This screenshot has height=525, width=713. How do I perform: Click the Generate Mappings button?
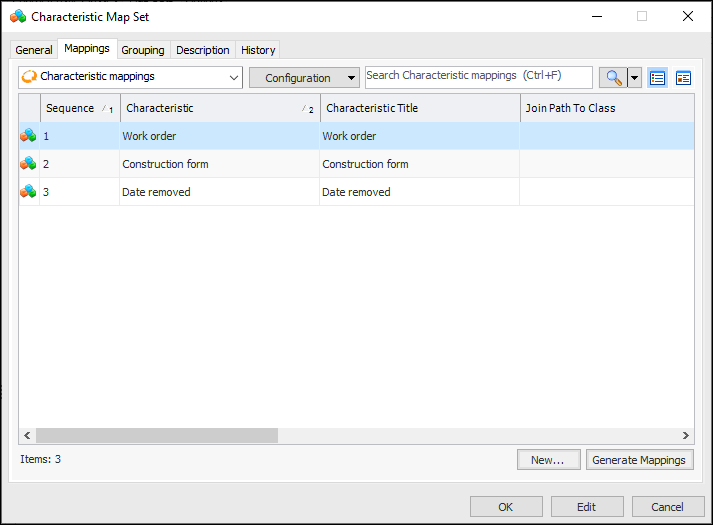pos(639,460)
